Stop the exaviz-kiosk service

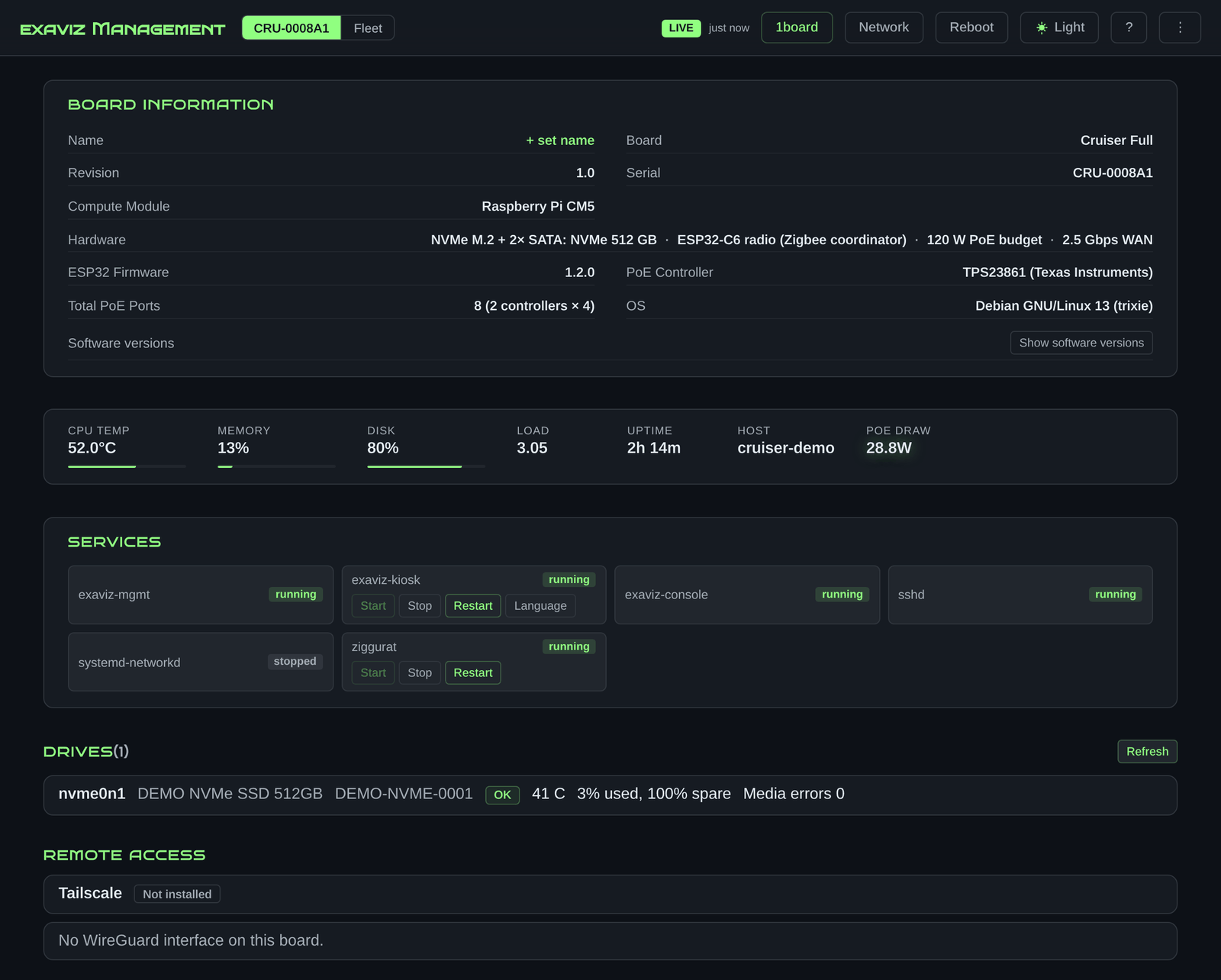click(x=420, y=606)
